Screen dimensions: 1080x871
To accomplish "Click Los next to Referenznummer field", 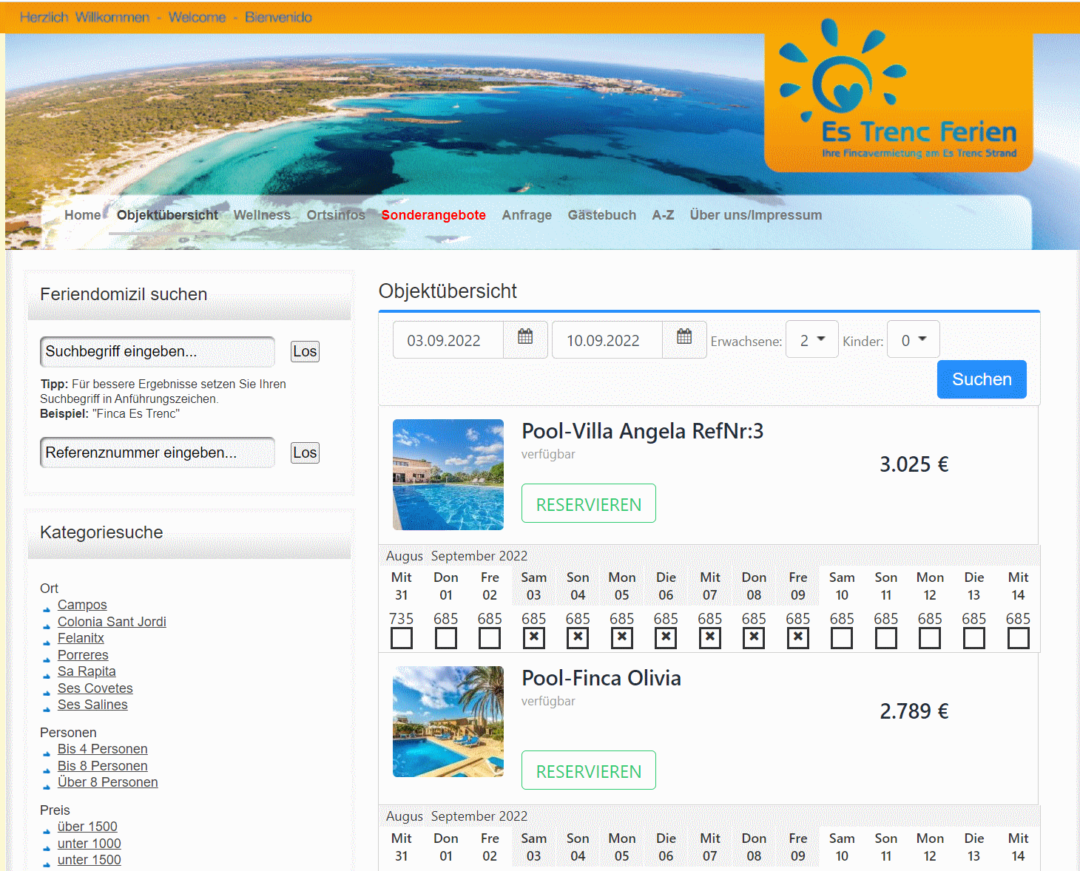I will (305, 453).
